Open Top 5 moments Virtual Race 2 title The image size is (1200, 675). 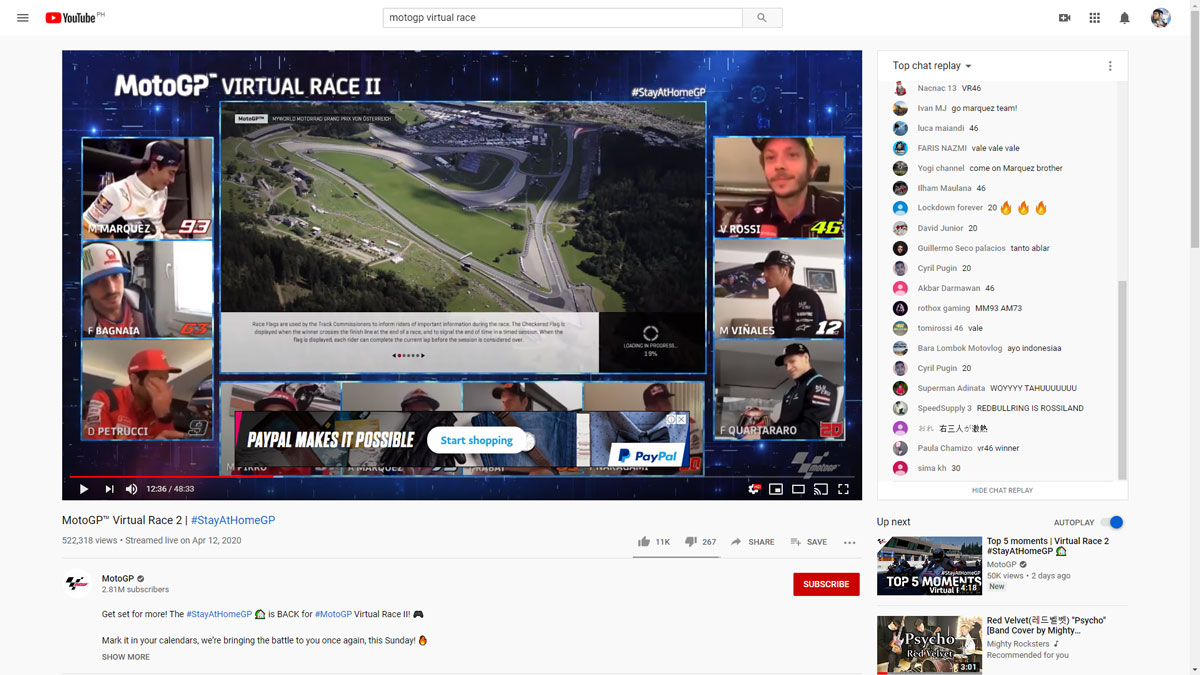(1047, 546)
